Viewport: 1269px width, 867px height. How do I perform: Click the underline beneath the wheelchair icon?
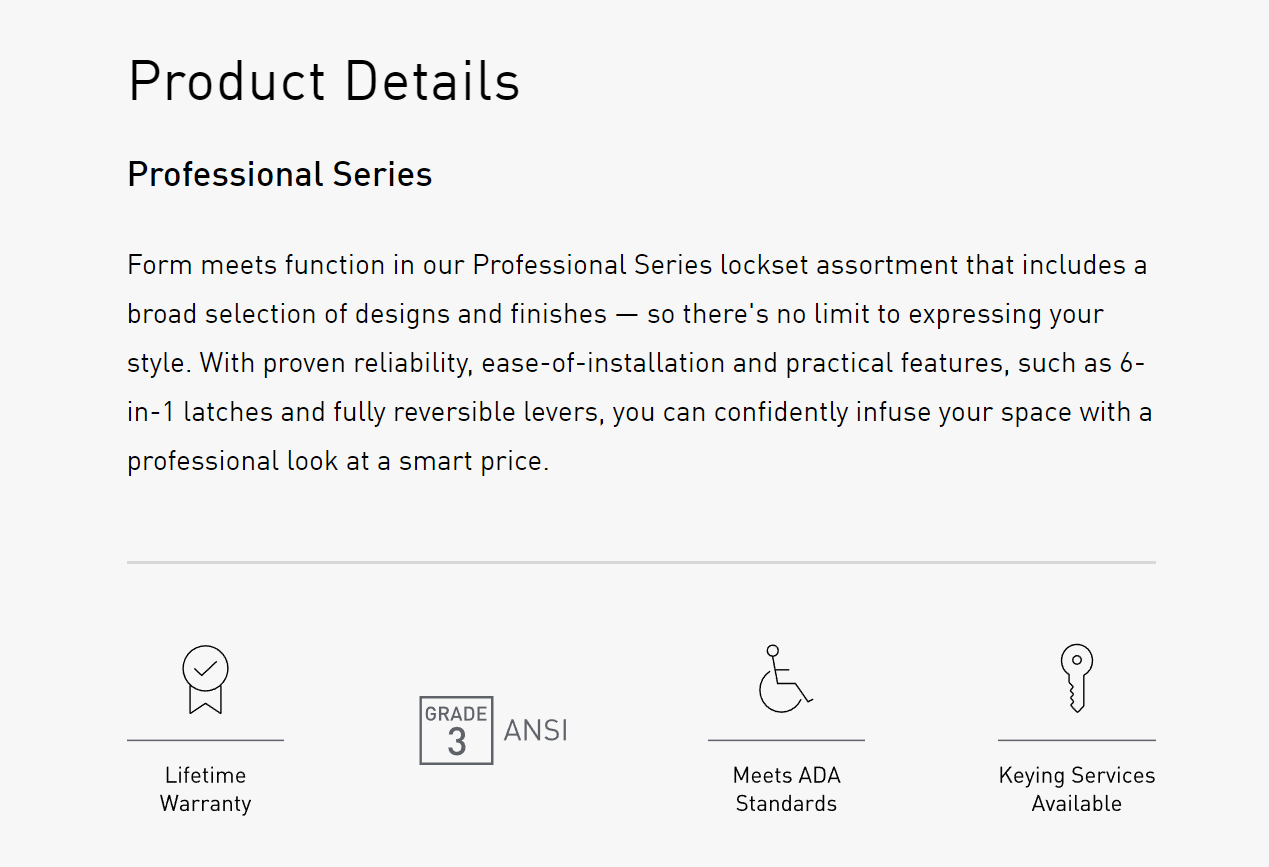tap(786, 740)
